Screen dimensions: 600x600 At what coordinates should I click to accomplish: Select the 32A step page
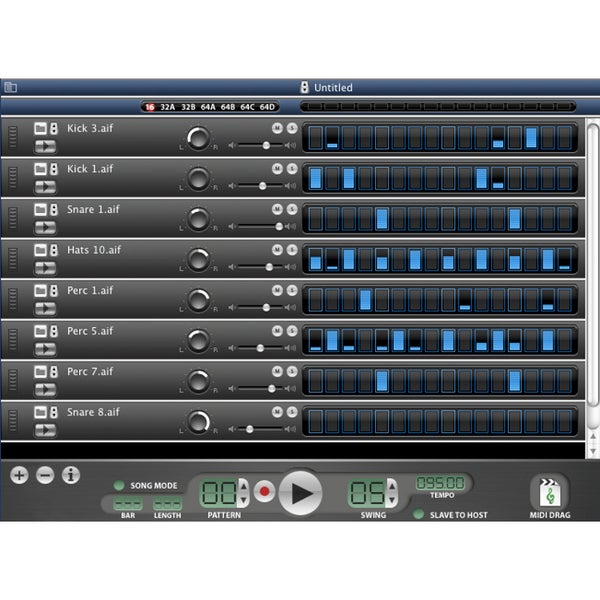(168, 107)
